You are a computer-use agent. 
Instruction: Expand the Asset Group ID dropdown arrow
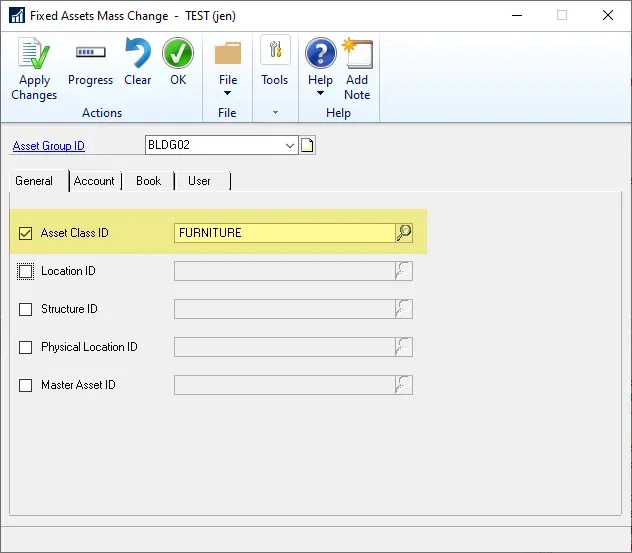click(x=290, y=146)
